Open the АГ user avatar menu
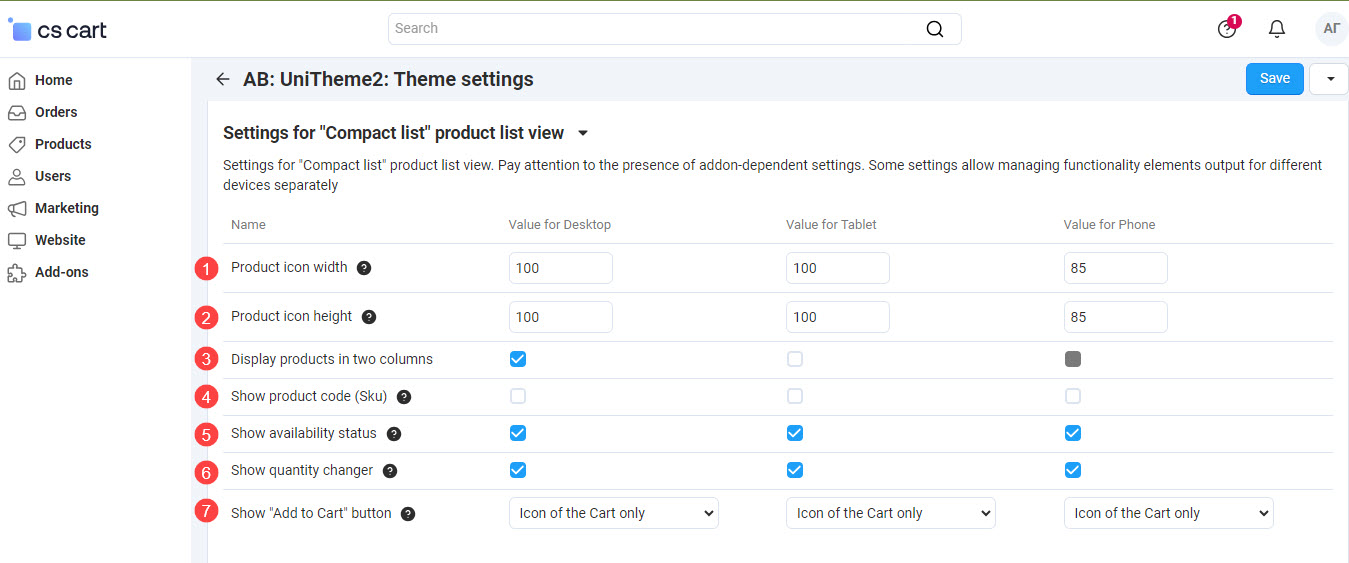This screenshot has width=1349, height=563. point(1332,29)
